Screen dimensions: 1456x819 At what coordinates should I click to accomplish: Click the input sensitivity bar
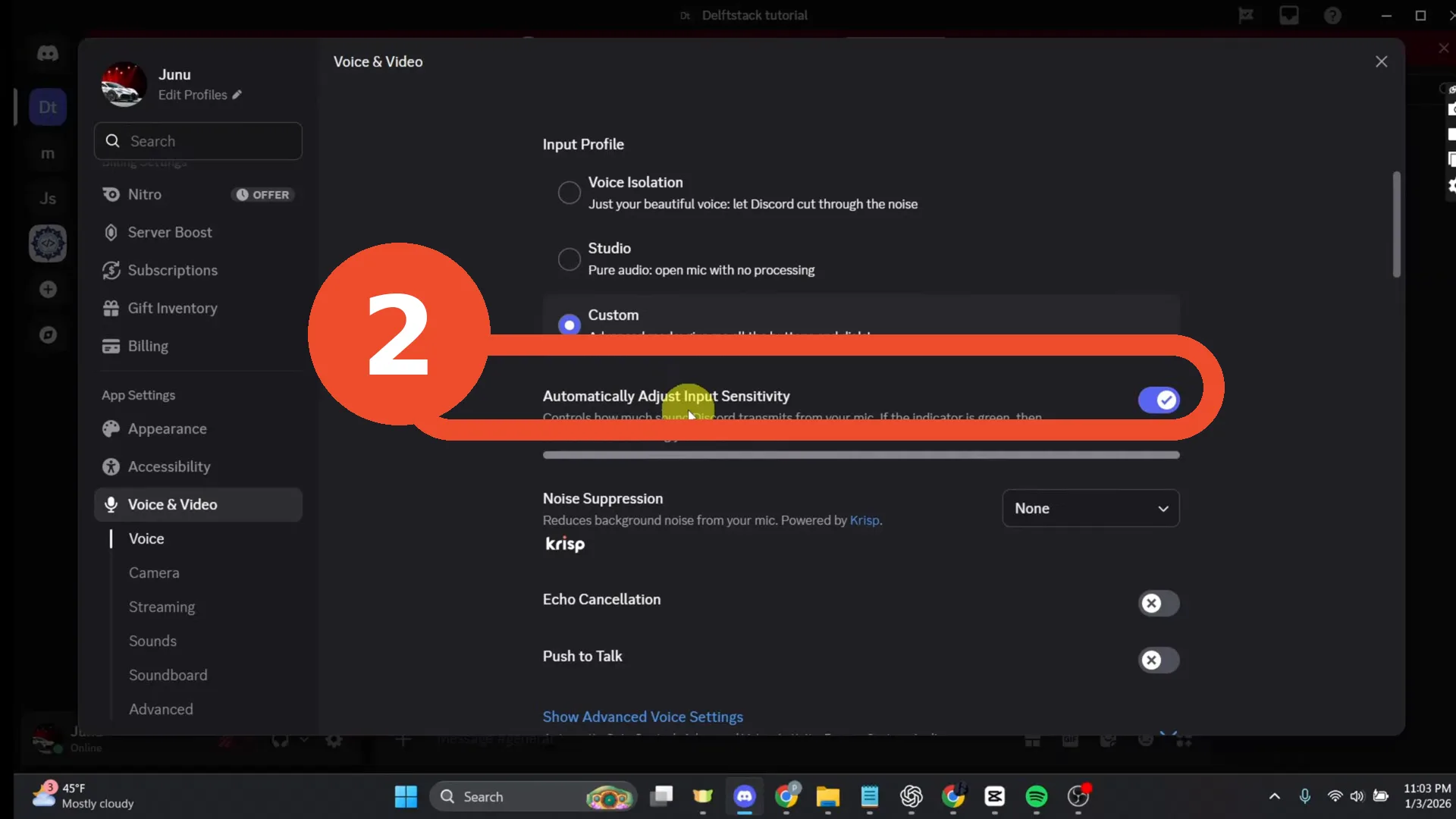[x=861, y=455]
